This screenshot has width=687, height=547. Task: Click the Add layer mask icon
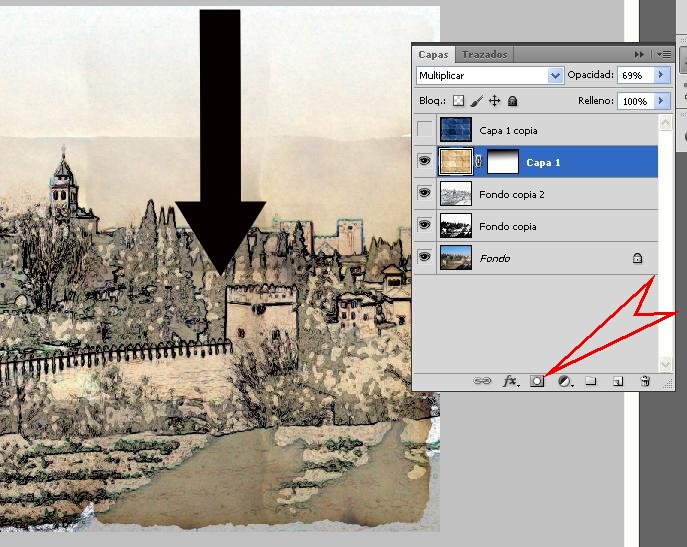[x=537, y=381]
